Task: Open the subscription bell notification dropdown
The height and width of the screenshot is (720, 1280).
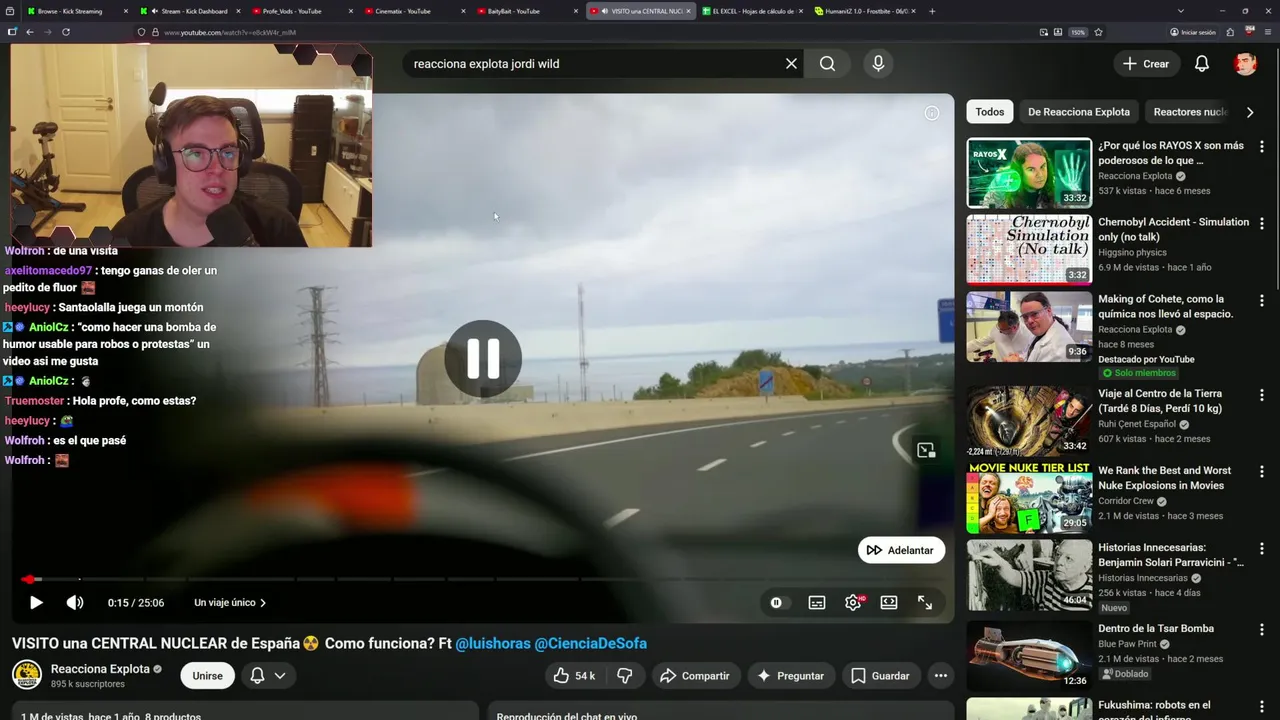Action: (267, 676)
